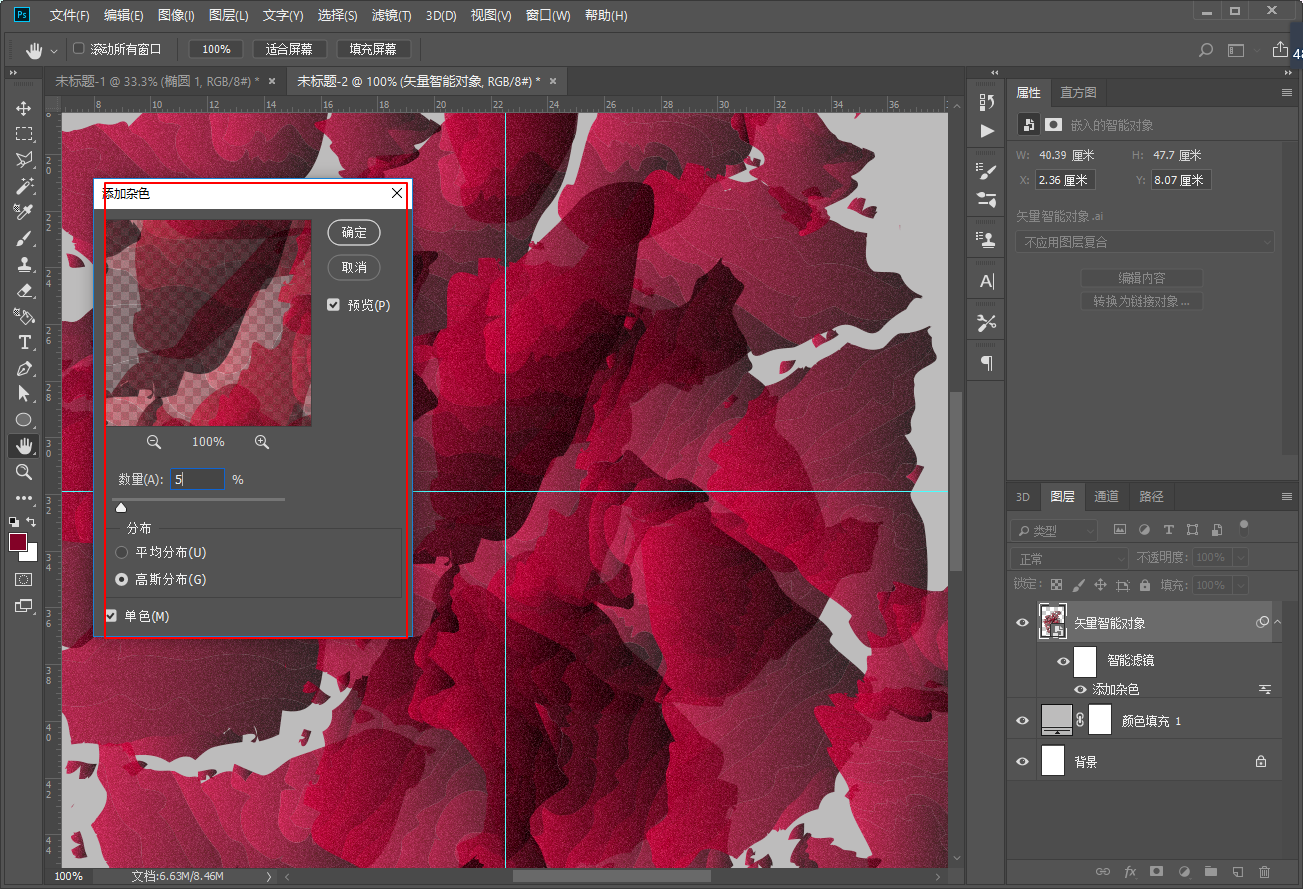Zoom in the Add Noise preview
Viewport: 1303px width, 889px height.
pyautogui.click(x=262, y=441)
